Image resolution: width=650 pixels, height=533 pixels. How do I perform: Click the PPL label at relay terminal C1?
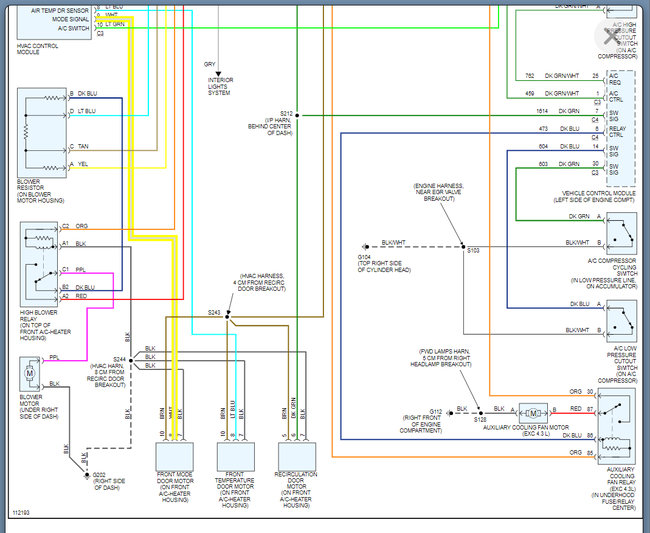(x=81, y=269)
